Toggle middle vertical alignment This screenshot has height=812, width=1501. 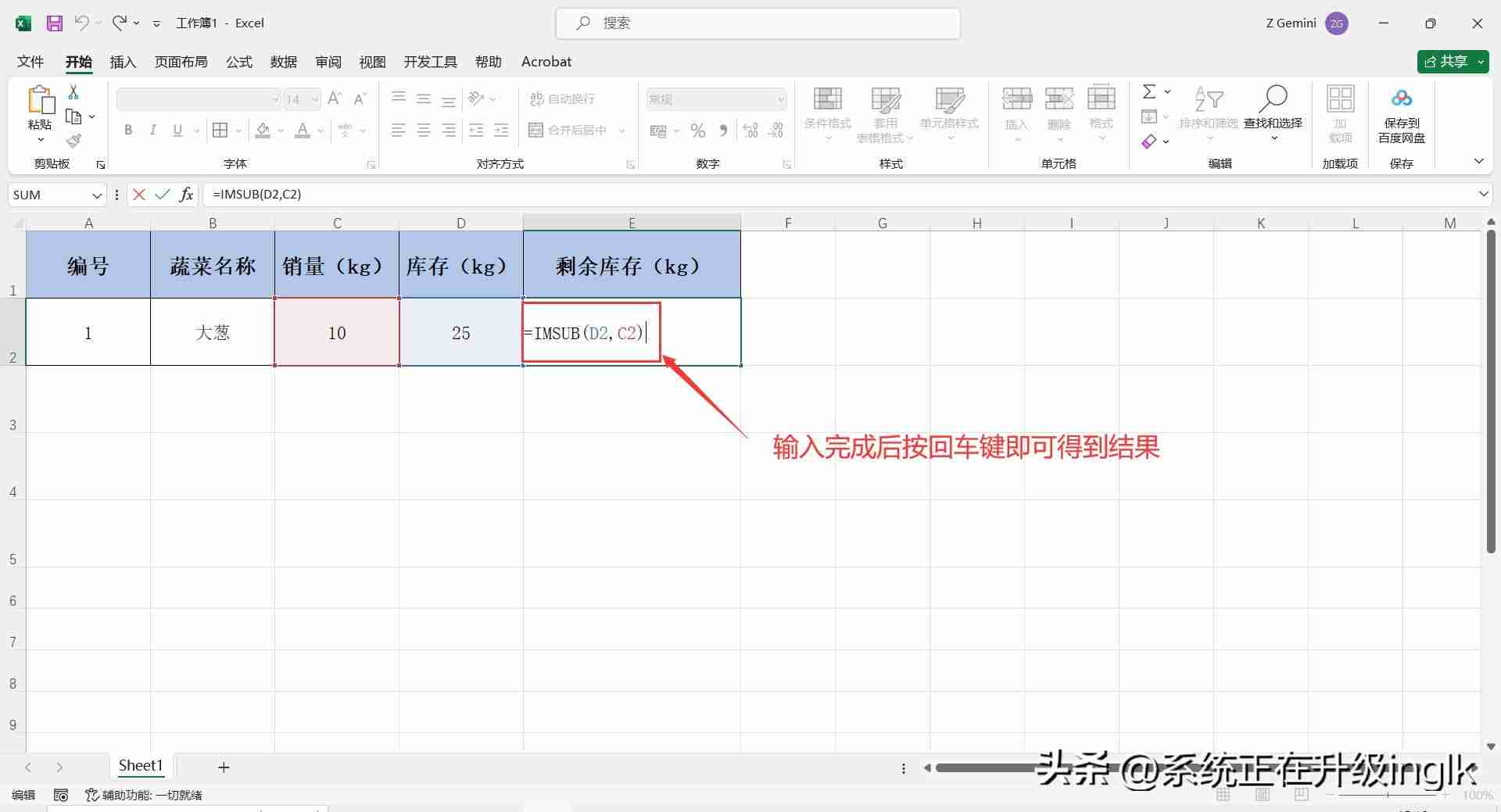424,98
